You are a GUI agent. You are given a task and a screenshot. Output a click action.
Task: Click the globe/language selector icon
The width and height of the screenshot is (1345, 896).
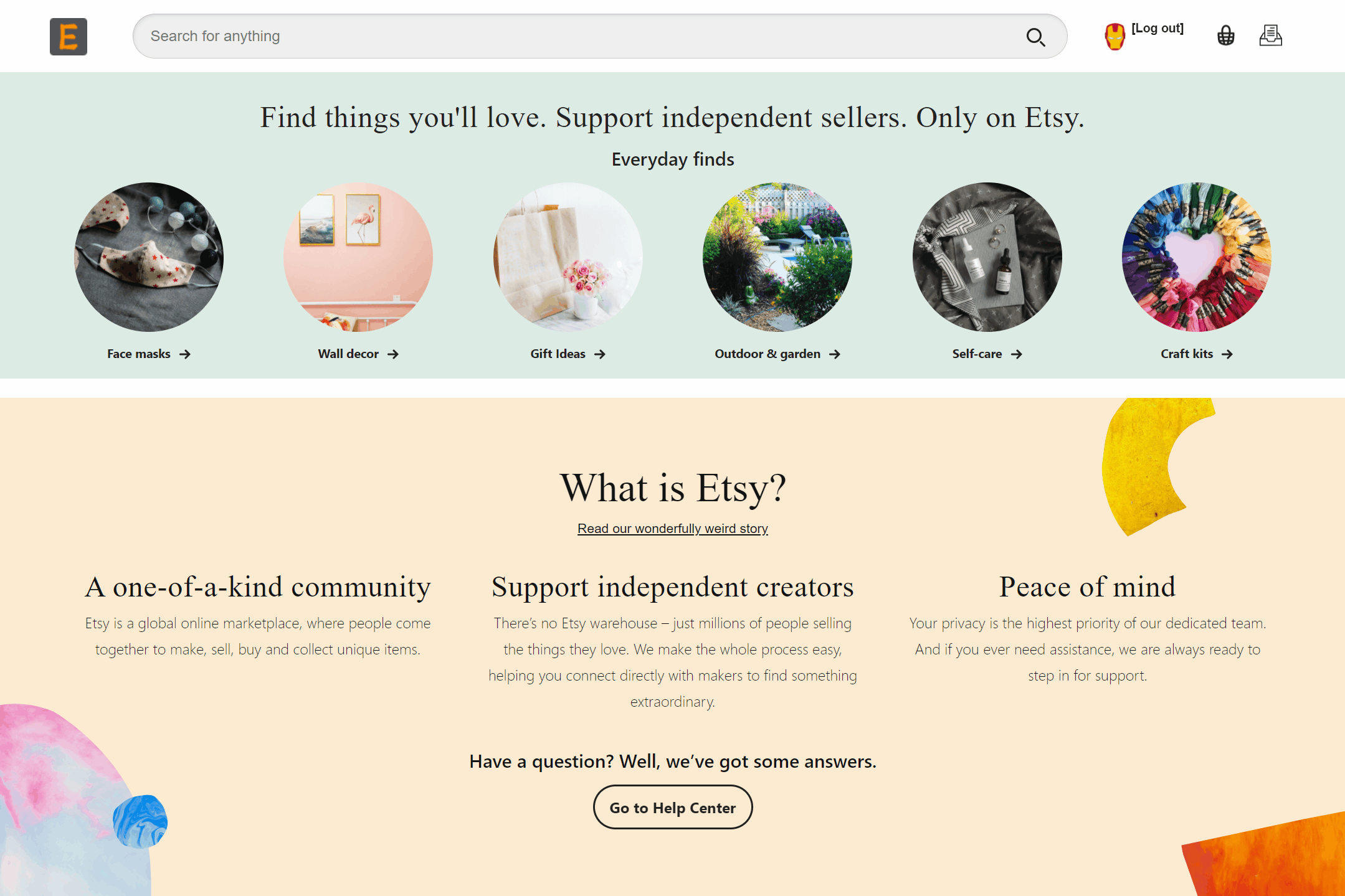1225,36
